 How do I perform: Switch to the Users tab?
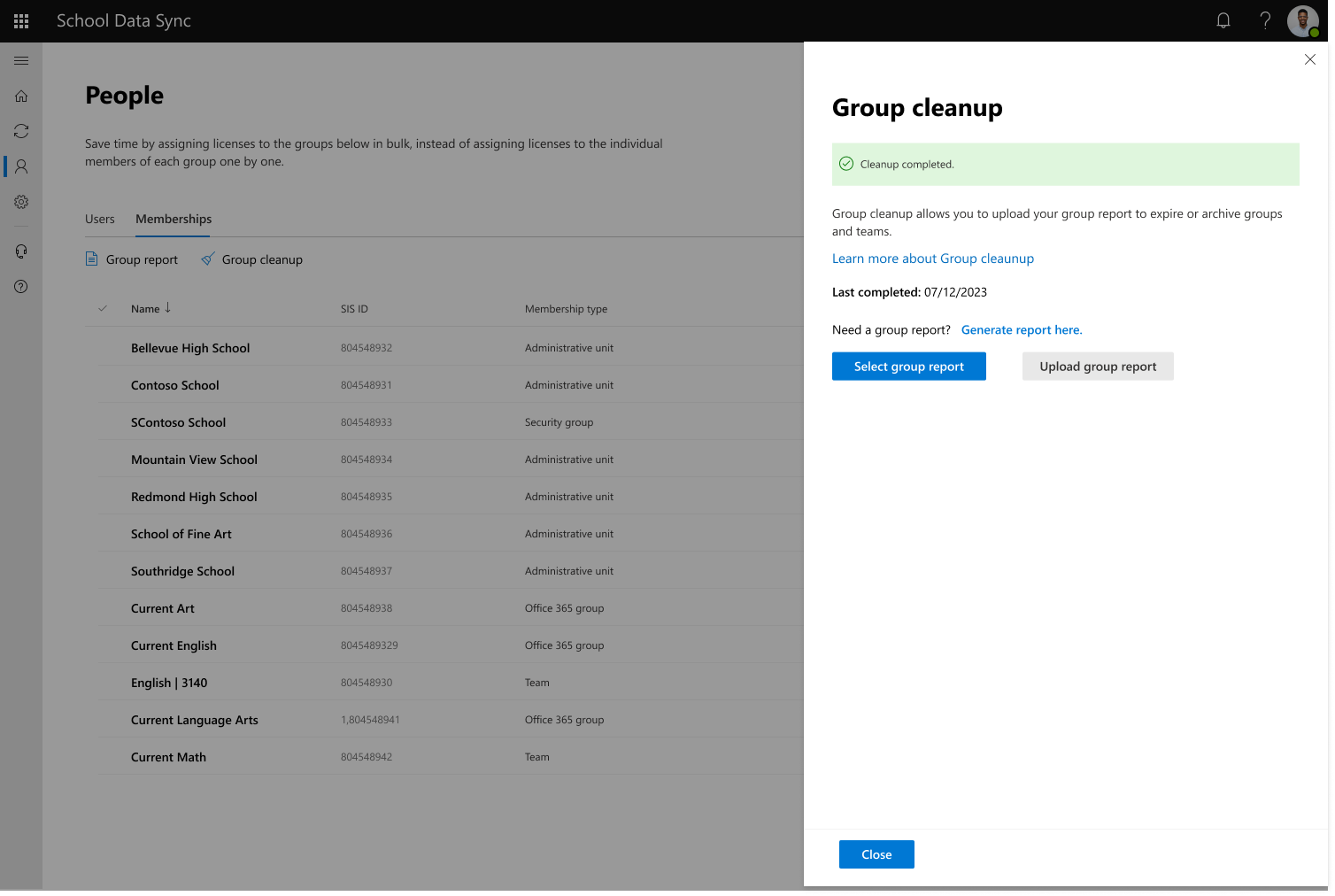(100, 219)
